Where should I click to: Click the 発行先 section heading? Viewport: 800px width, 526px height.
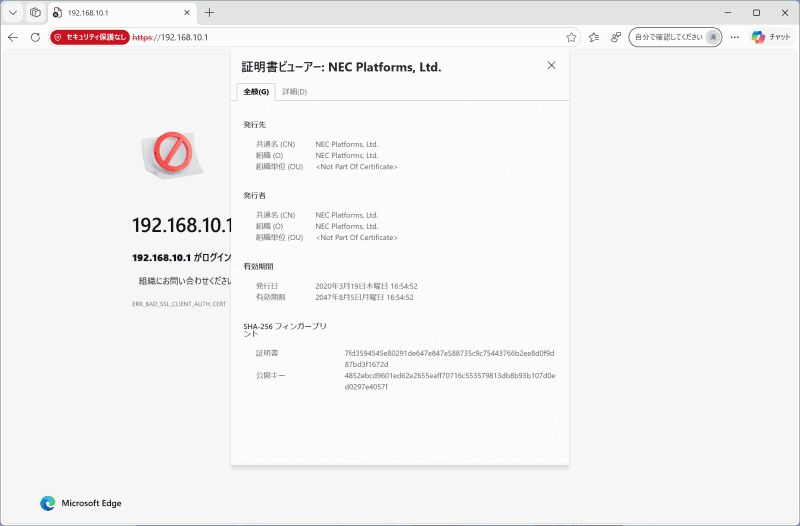[x=255, y=124]
